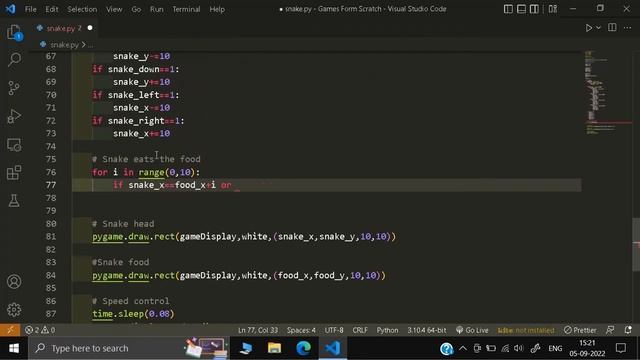Open More Actions ellipsis in editor

click(628, 27)
